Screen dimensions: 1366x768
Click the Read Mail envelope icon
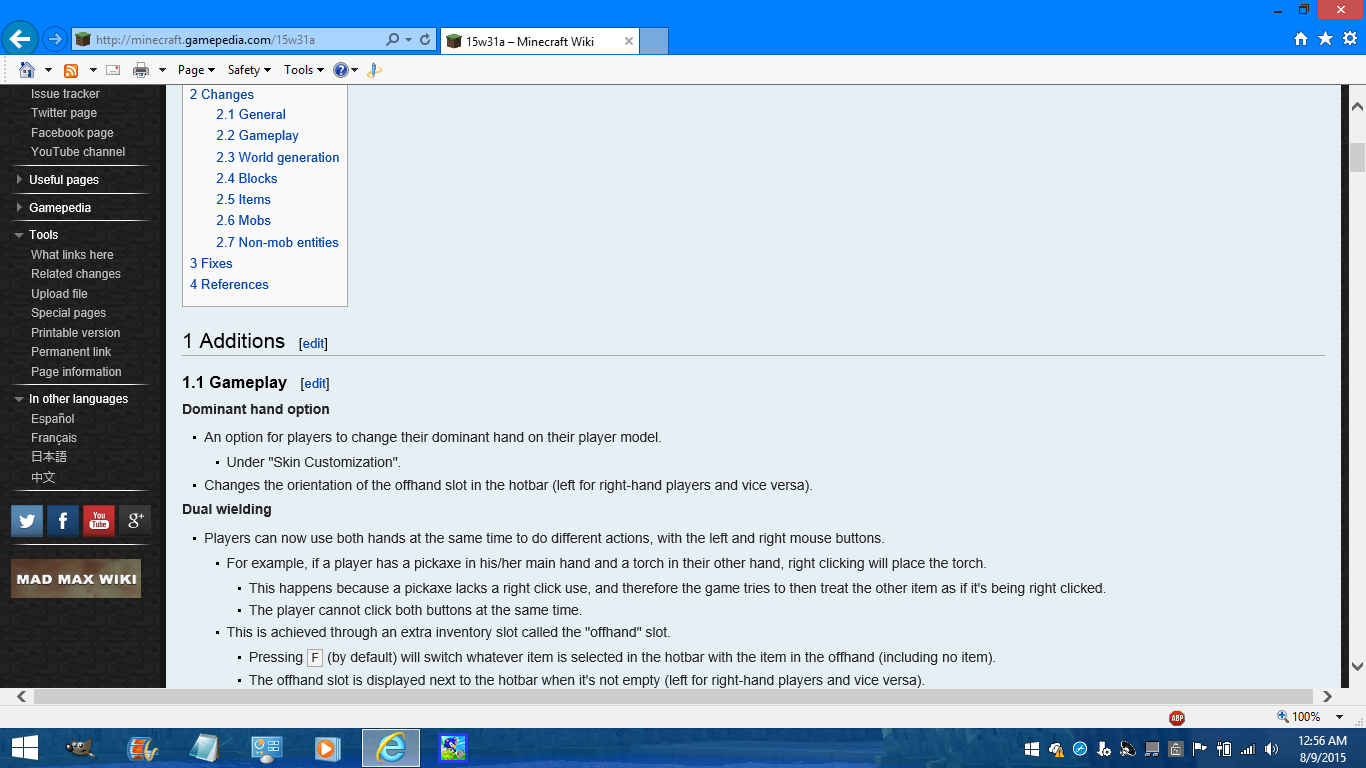click(x=113, y=70)
